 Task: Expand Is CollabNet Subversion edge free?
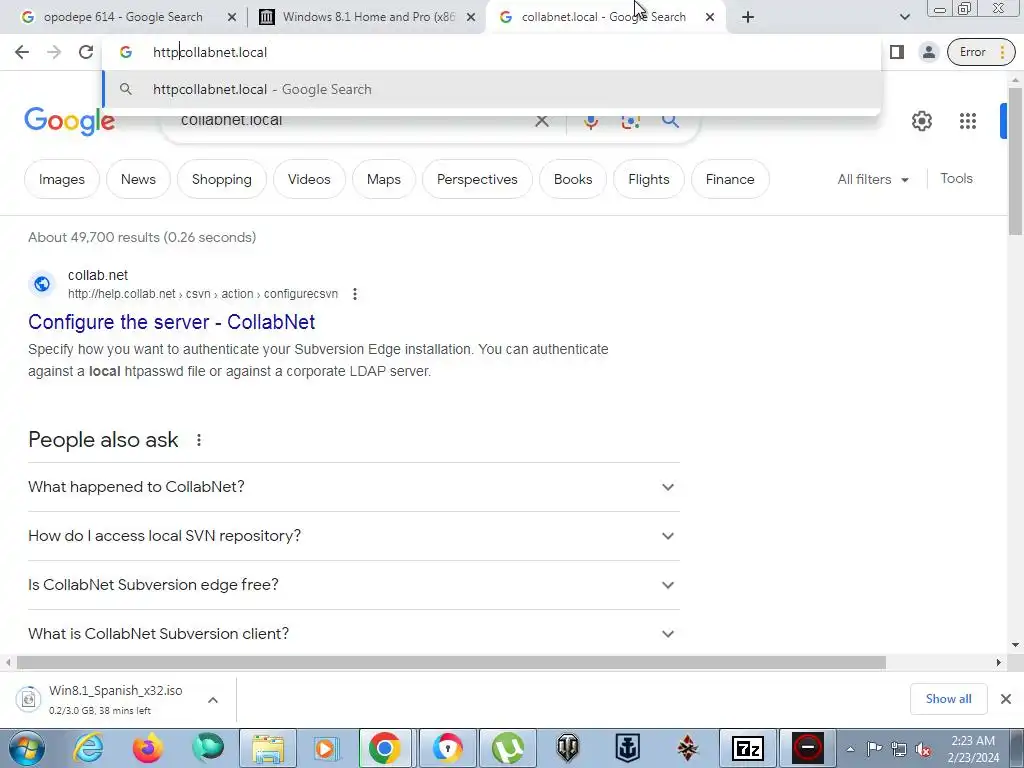click(354, 585)
